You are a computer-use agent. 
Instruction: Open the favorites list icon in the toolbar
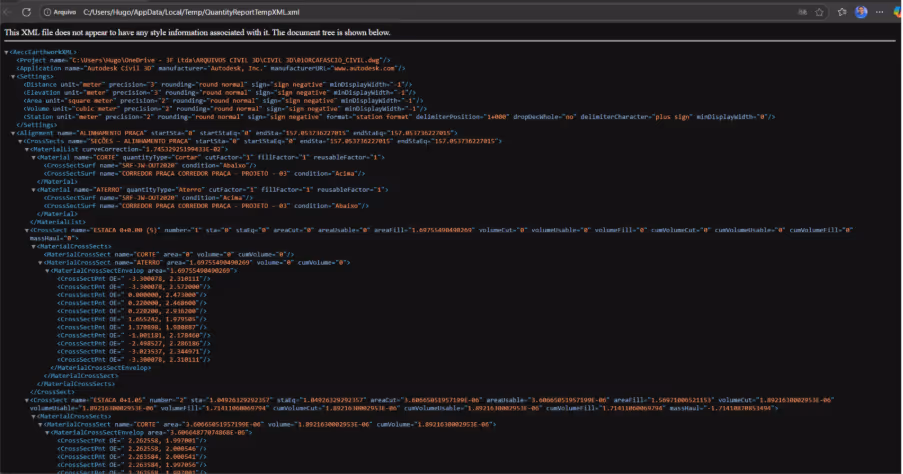point(841,12)
